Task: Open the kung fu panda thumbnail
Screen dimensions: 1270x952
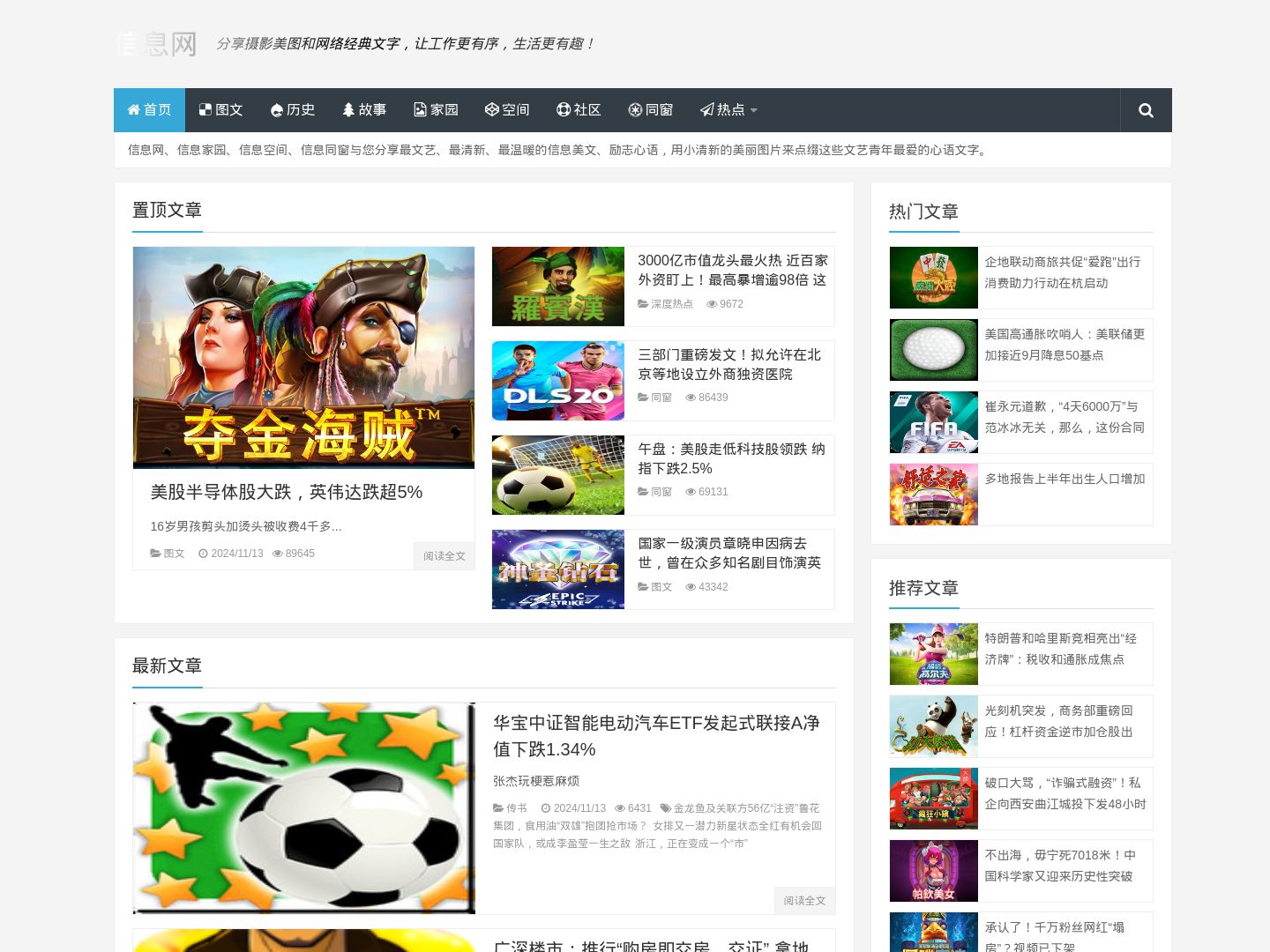Action: tap(934, 726)
